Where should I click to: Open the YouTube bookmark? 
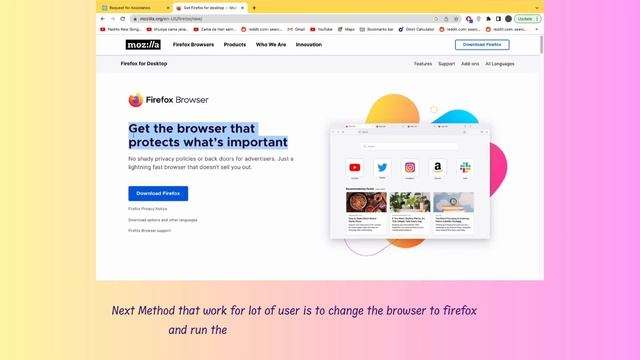pos(321,29)
